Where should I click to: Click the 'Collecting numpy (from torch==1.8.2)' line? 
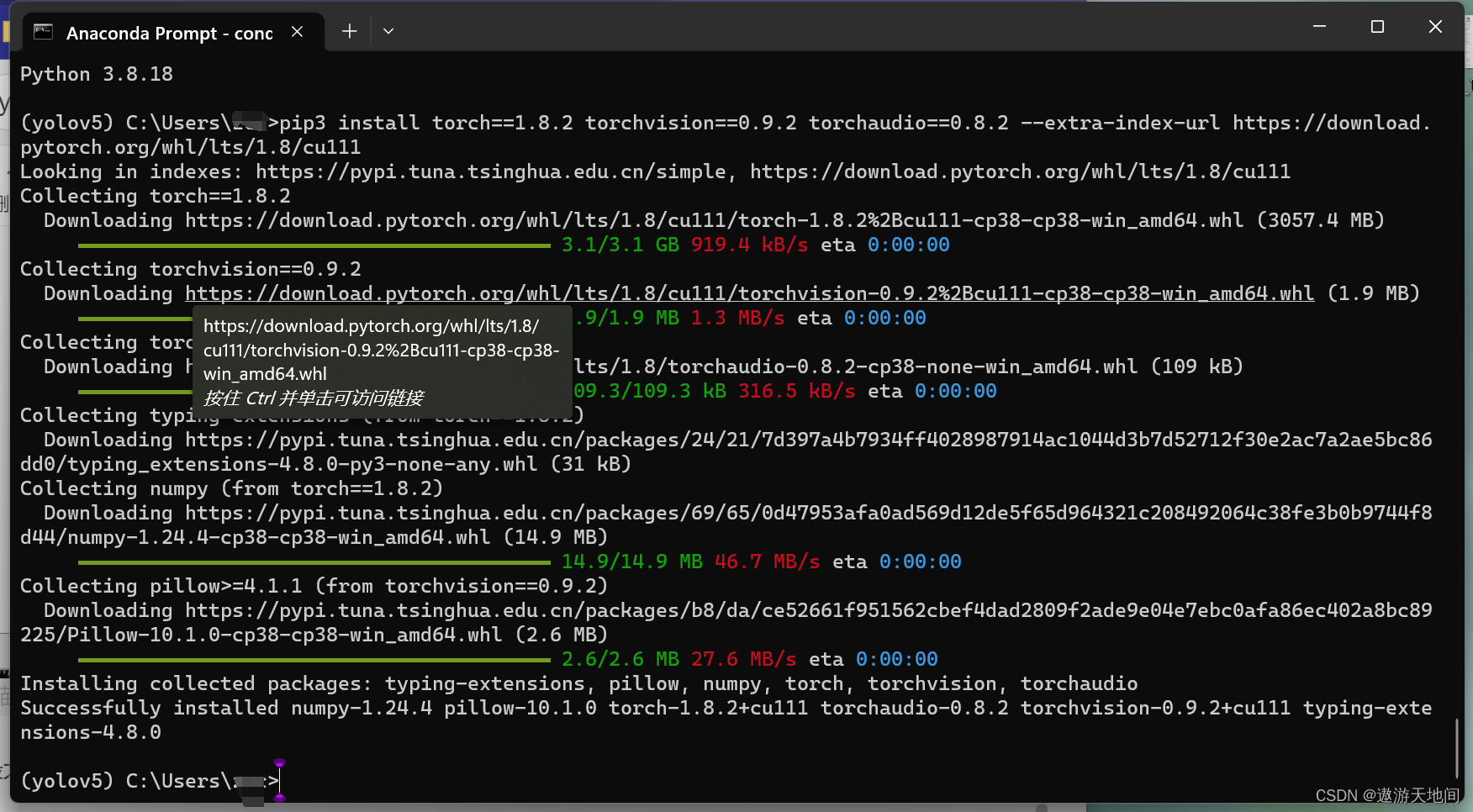pos(231,488)
